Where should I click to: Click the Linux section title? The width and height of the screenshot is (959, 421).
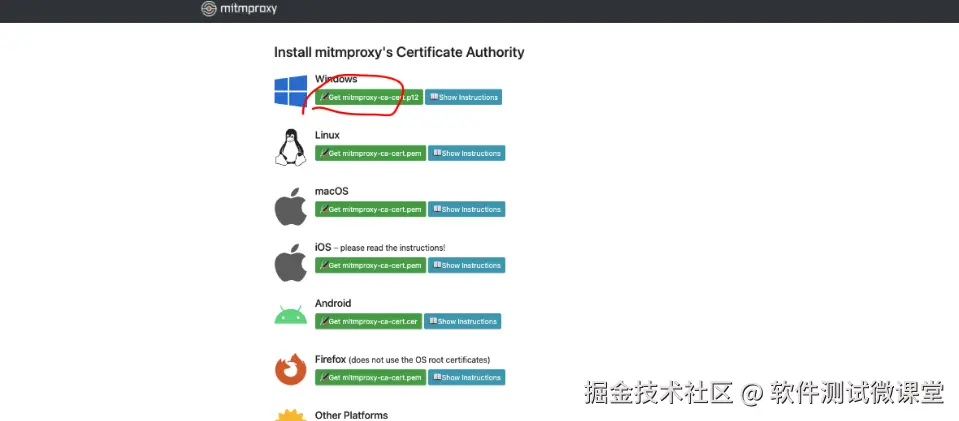327,135
